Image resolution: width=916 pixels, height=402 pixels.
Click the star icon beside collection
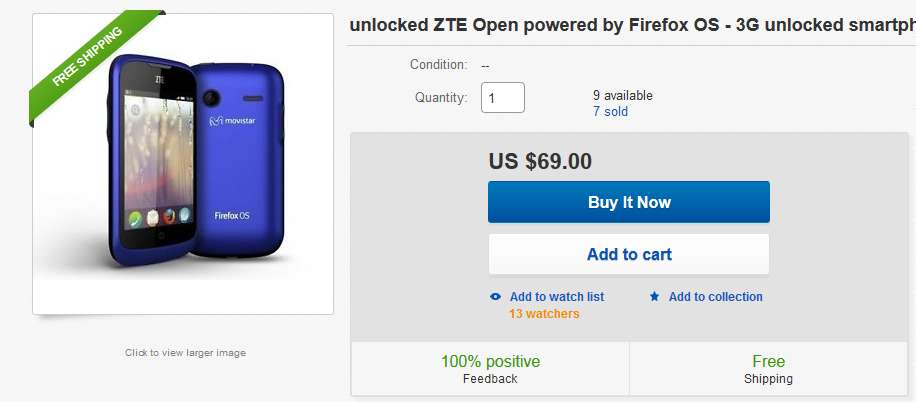(x=655, y=297)
